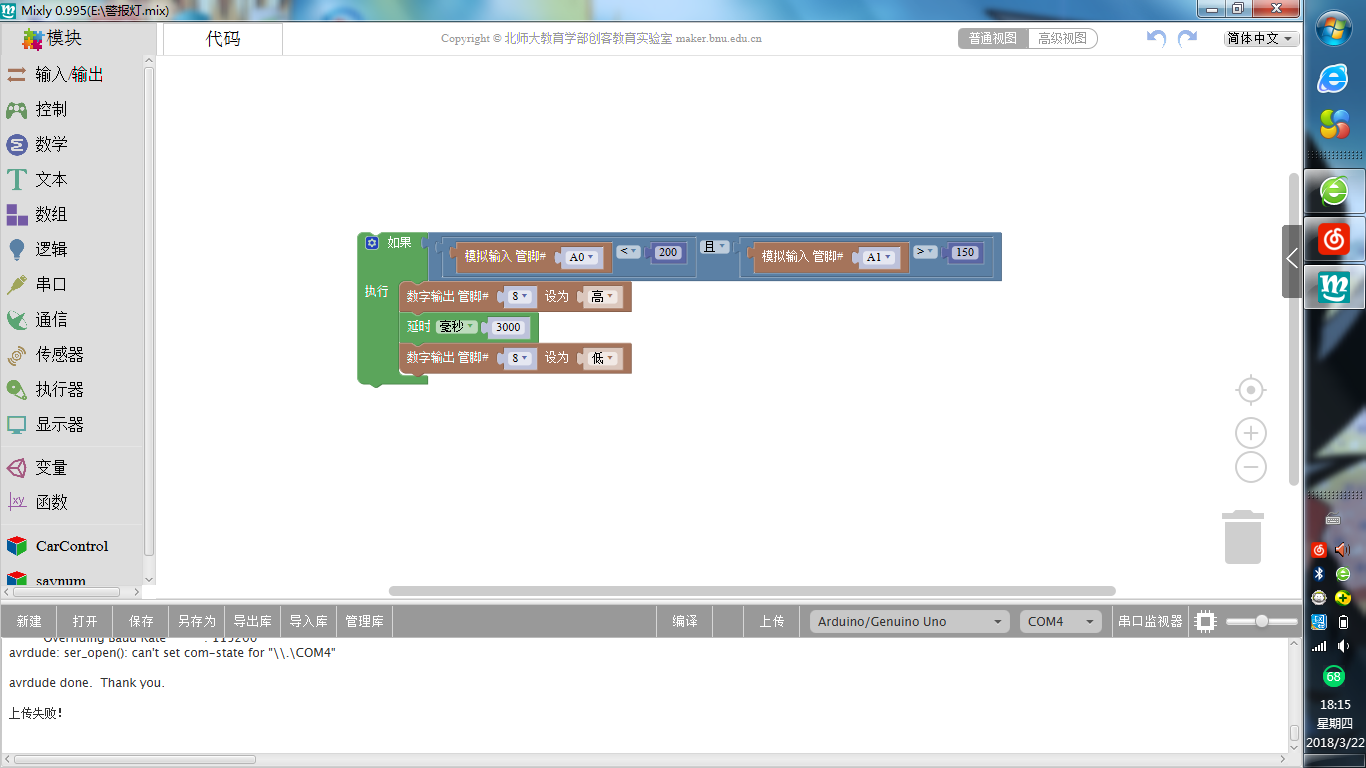Click the 上传 button

(x=771, y=621)
